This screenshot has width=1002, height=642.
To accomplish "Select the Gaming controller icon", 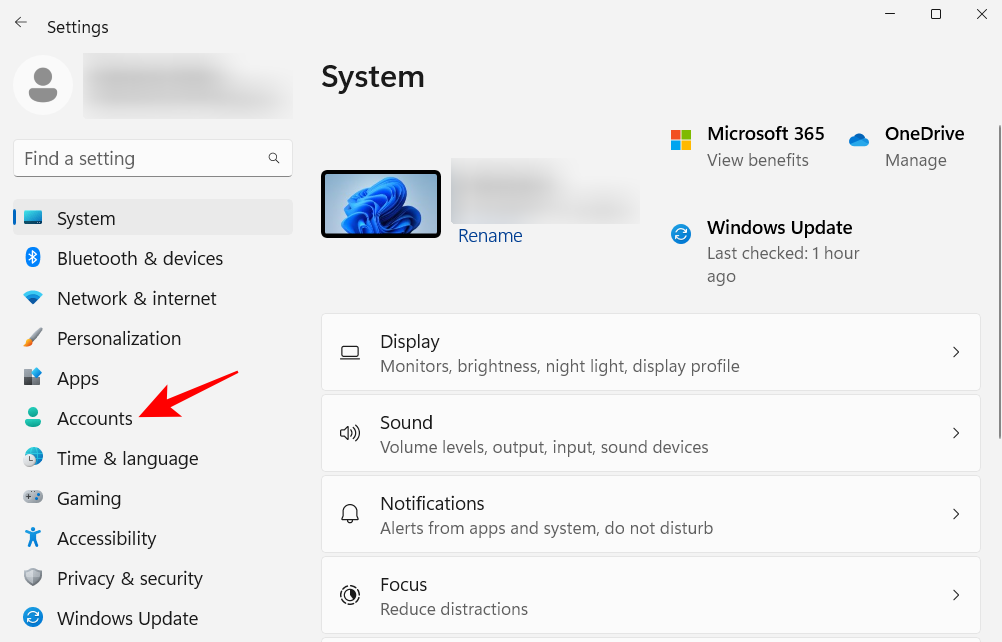I will pyautogui.click(x=34, y=498).
